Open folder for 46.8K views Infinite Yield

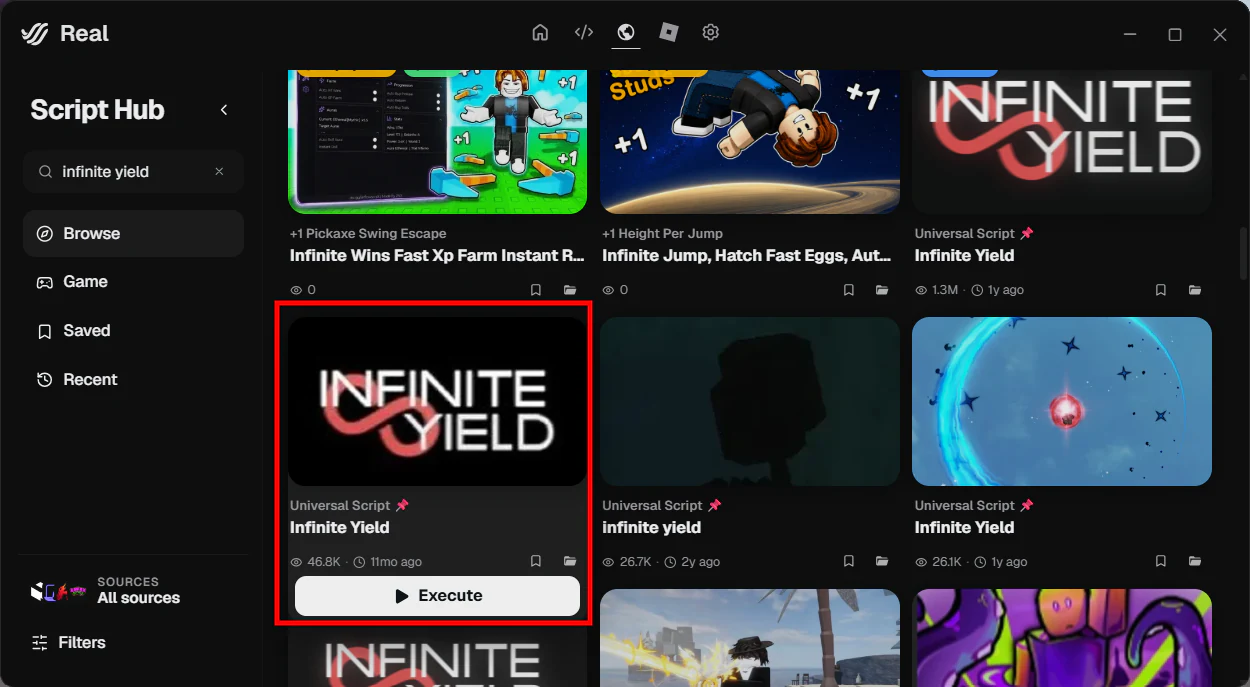click(x=570, y=562)
